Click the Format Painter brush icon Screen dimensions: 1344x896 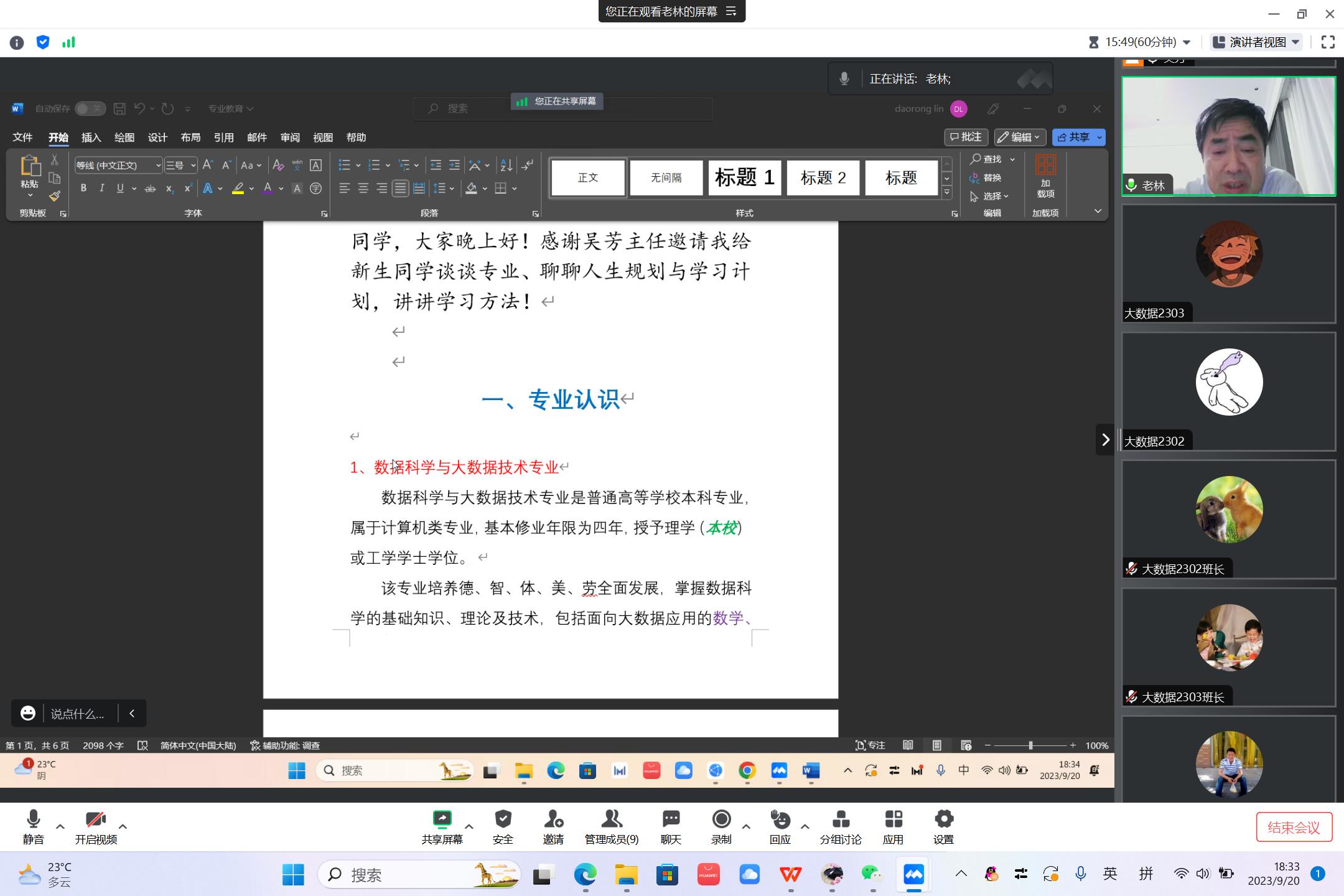(55, 197)
